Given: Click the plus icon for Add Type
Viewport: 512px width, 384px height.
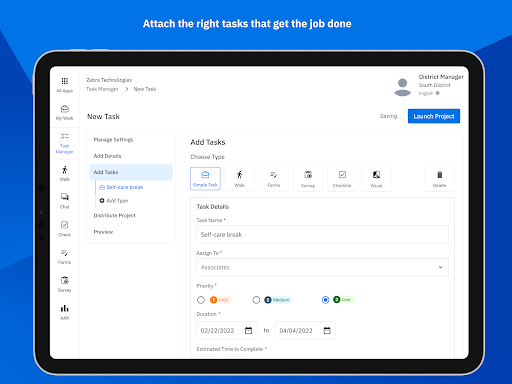Looking at the screenshot, I should tap(102, 200).
